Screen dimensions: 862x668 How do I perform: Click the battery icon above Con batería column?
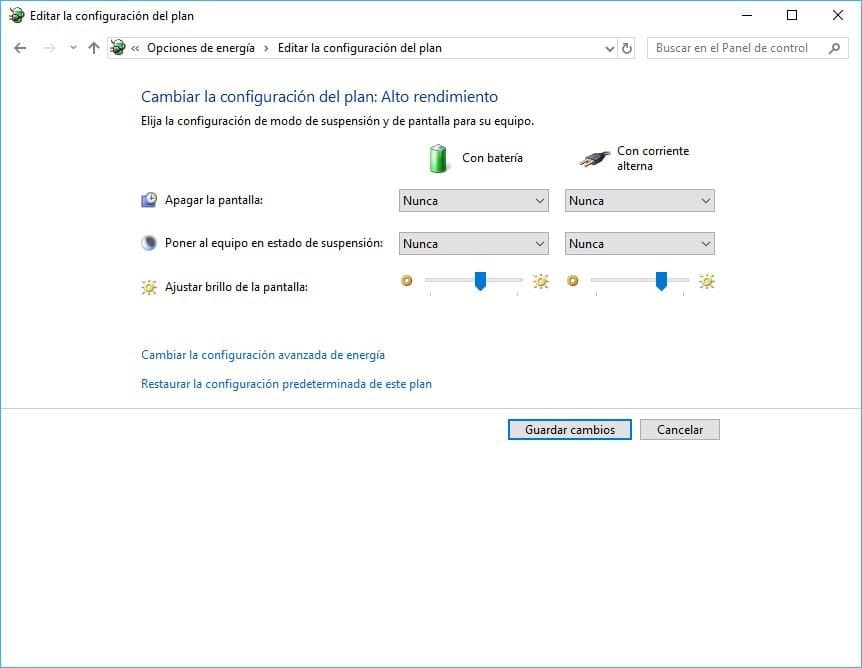point(437,157)
